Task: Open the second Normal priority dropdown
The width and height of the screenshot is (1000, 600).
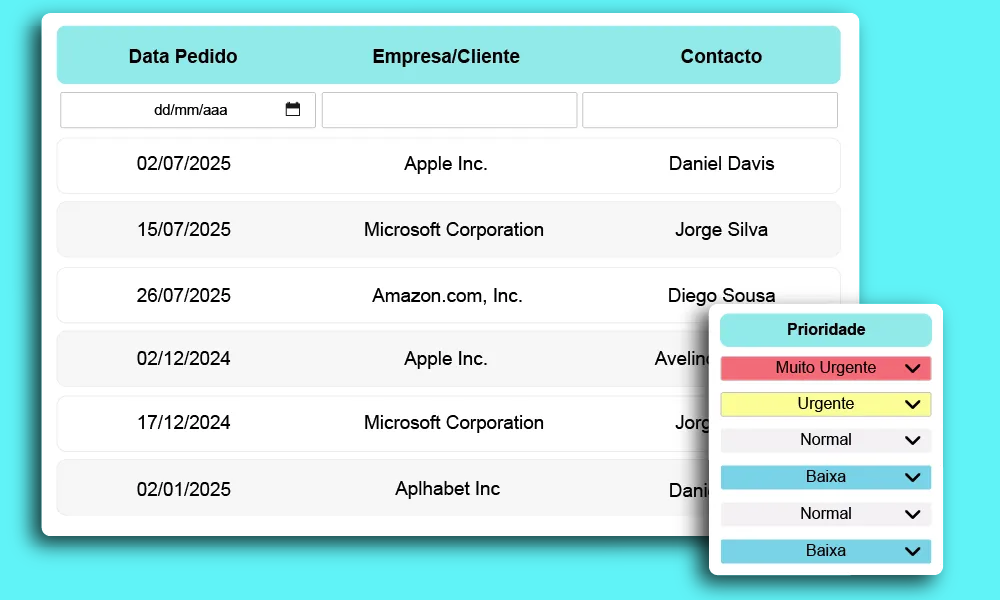Action: tap(911, 514)
